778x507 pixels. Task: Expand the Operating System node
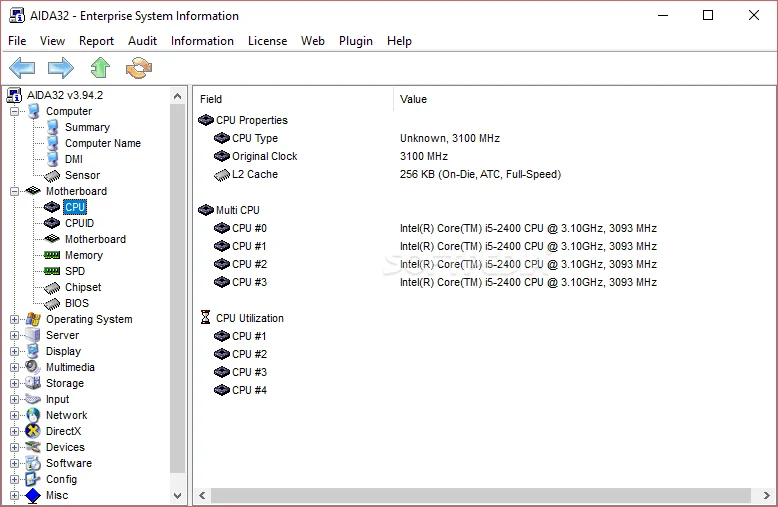point(14,319)
